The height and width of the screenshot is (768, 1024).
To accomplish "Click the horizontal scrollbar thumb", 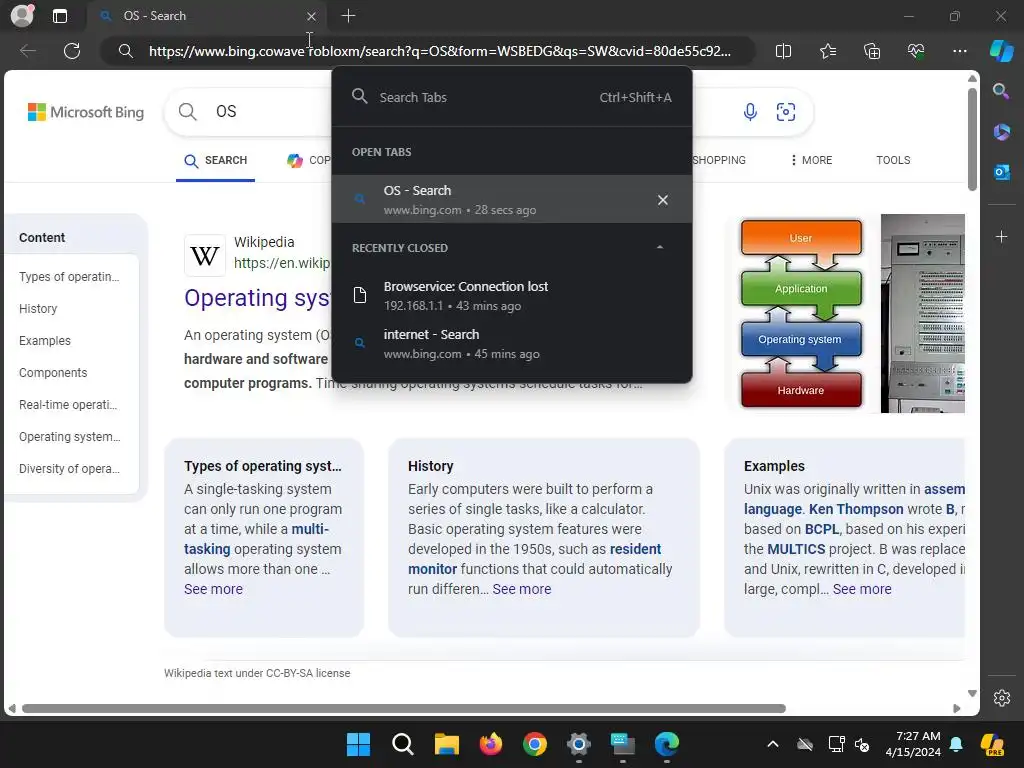I will point(404,708).
